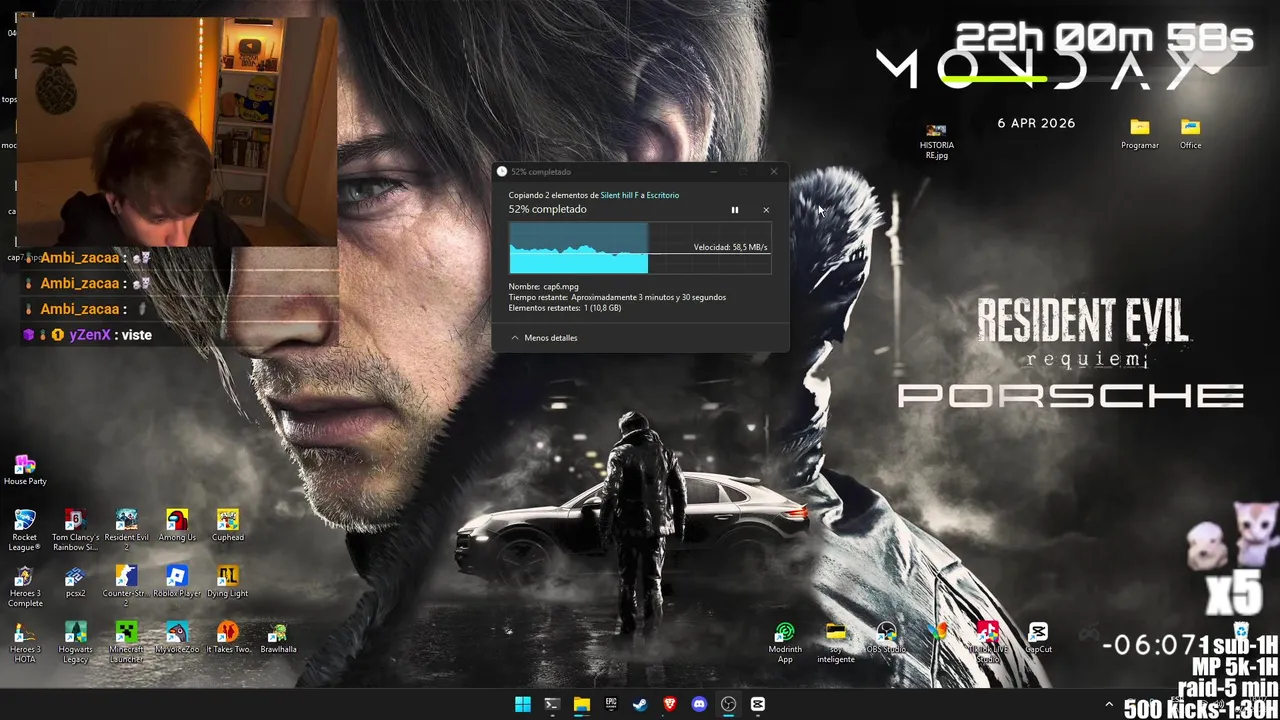Screen dimensions: 1280x720
Task: Open Discord from the taskbar
Action: point(699,704)
